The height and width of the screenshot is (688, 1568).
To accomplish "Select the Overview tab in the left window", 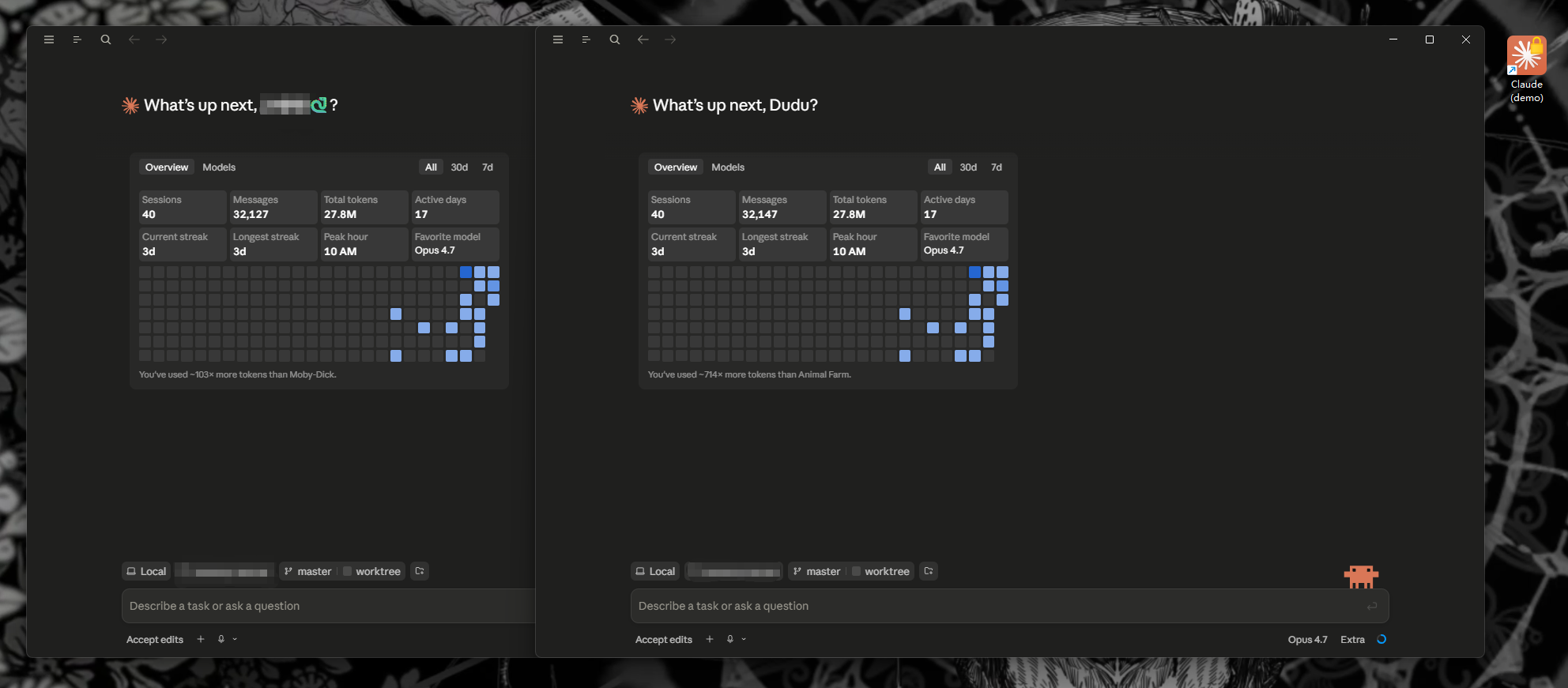I will click(167, 167).
